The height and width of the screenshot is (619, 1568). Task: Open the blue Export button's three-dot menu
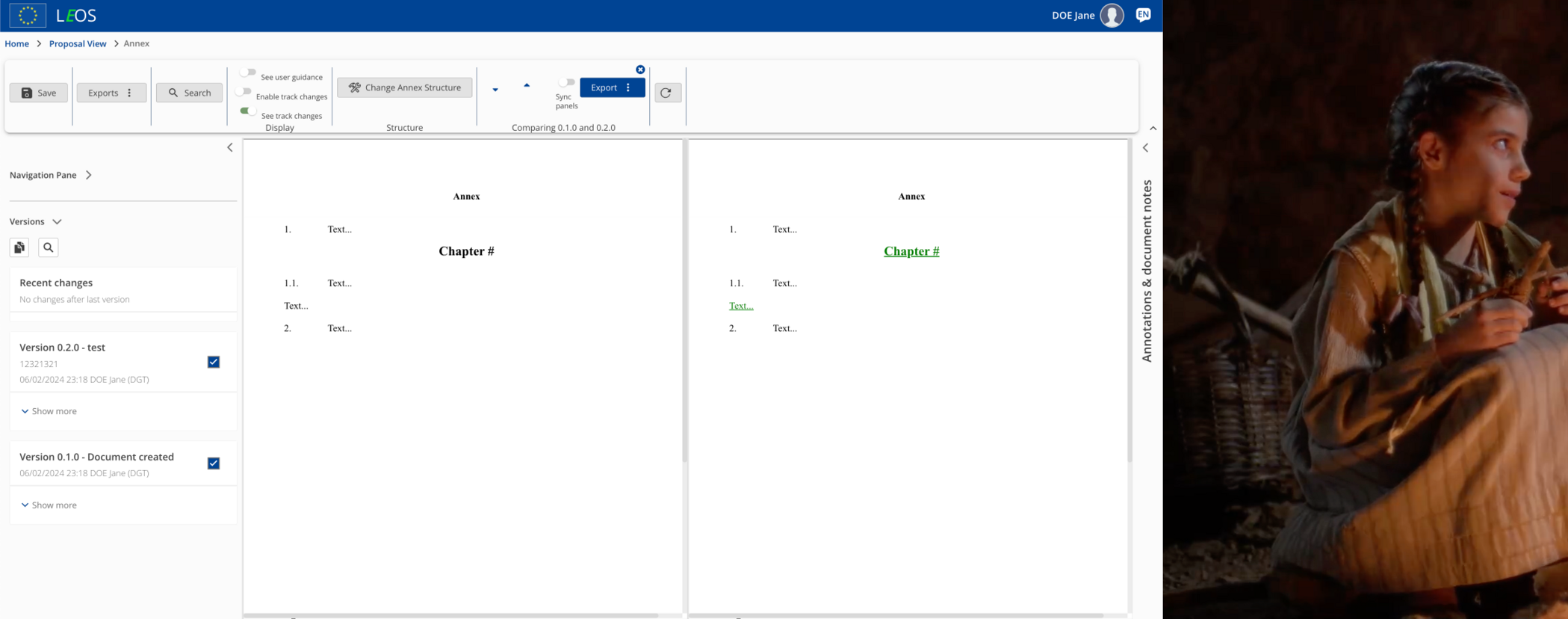(628, 87)
